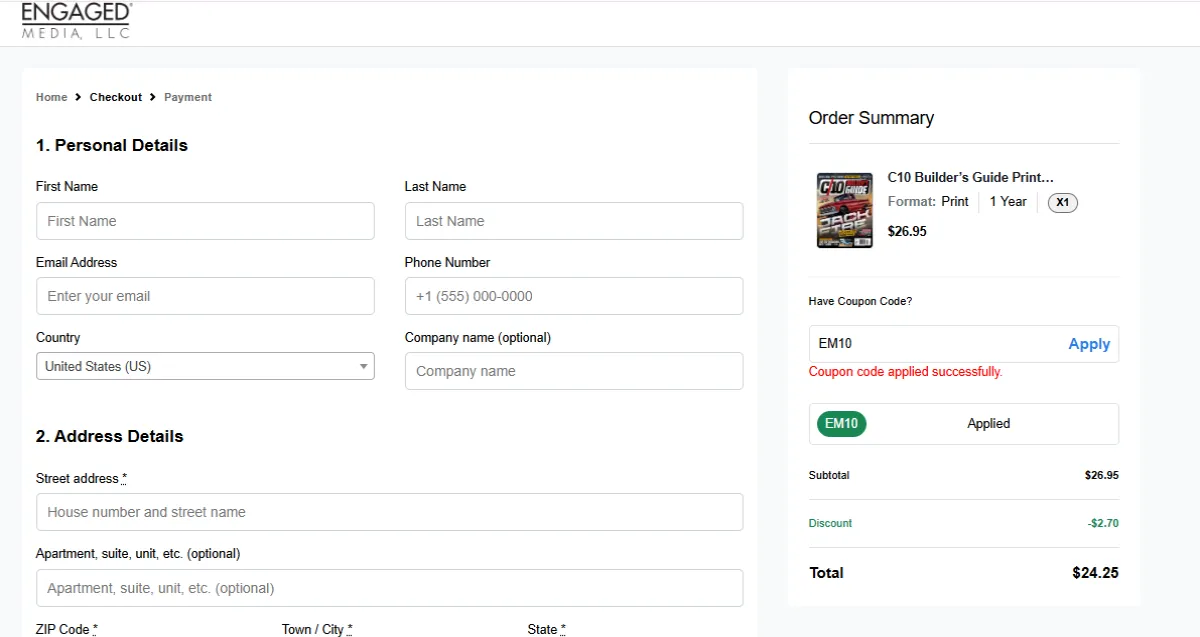Open the Country selection dropdown
Viewport: 1200px width, 637px height.
click(205, 366)
